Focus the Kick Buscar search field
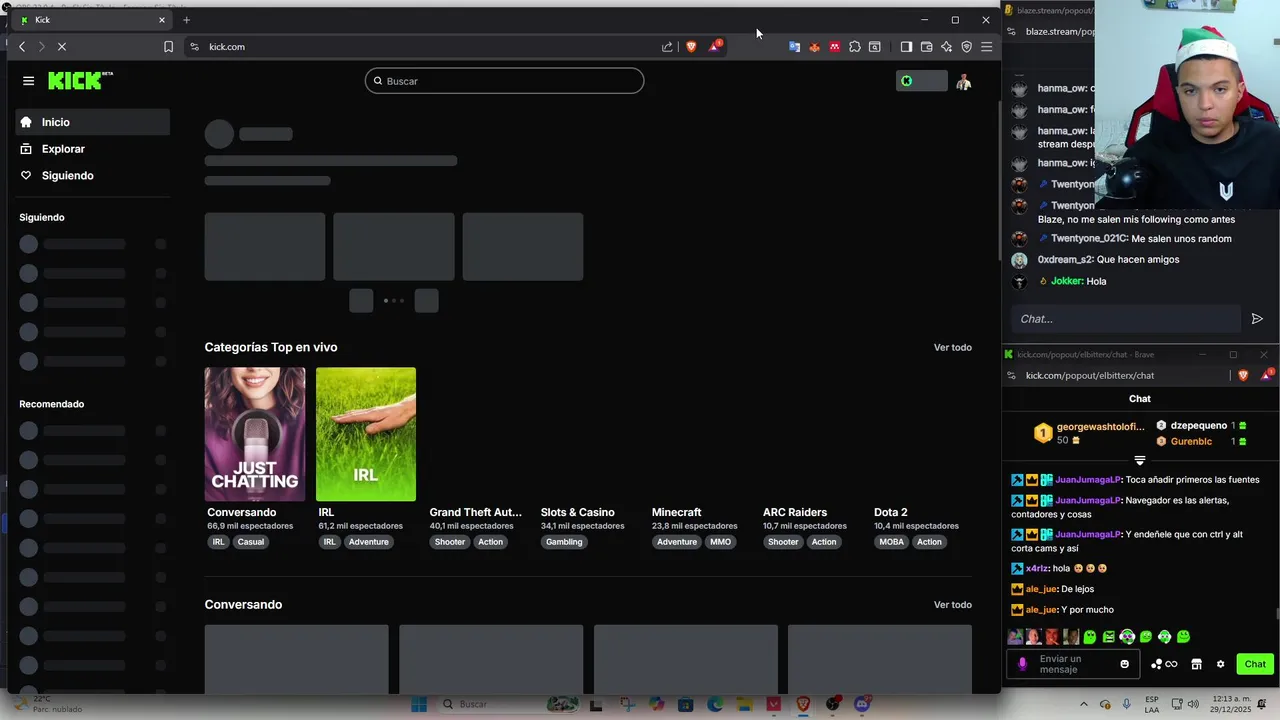 point(504,81)
